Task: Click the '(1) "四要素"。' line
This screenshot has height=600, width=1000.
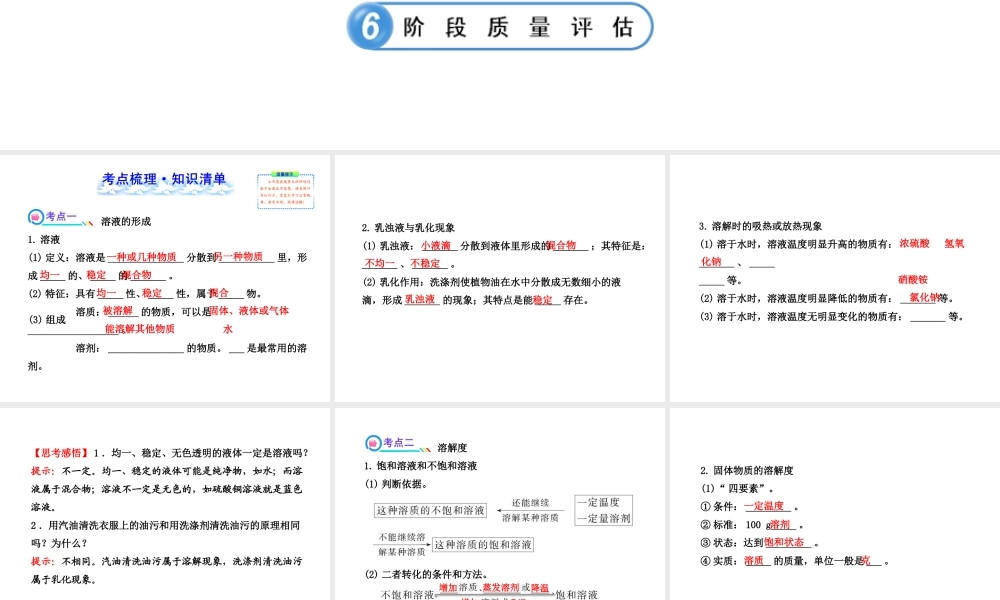Action: click(x=737, y=488)
